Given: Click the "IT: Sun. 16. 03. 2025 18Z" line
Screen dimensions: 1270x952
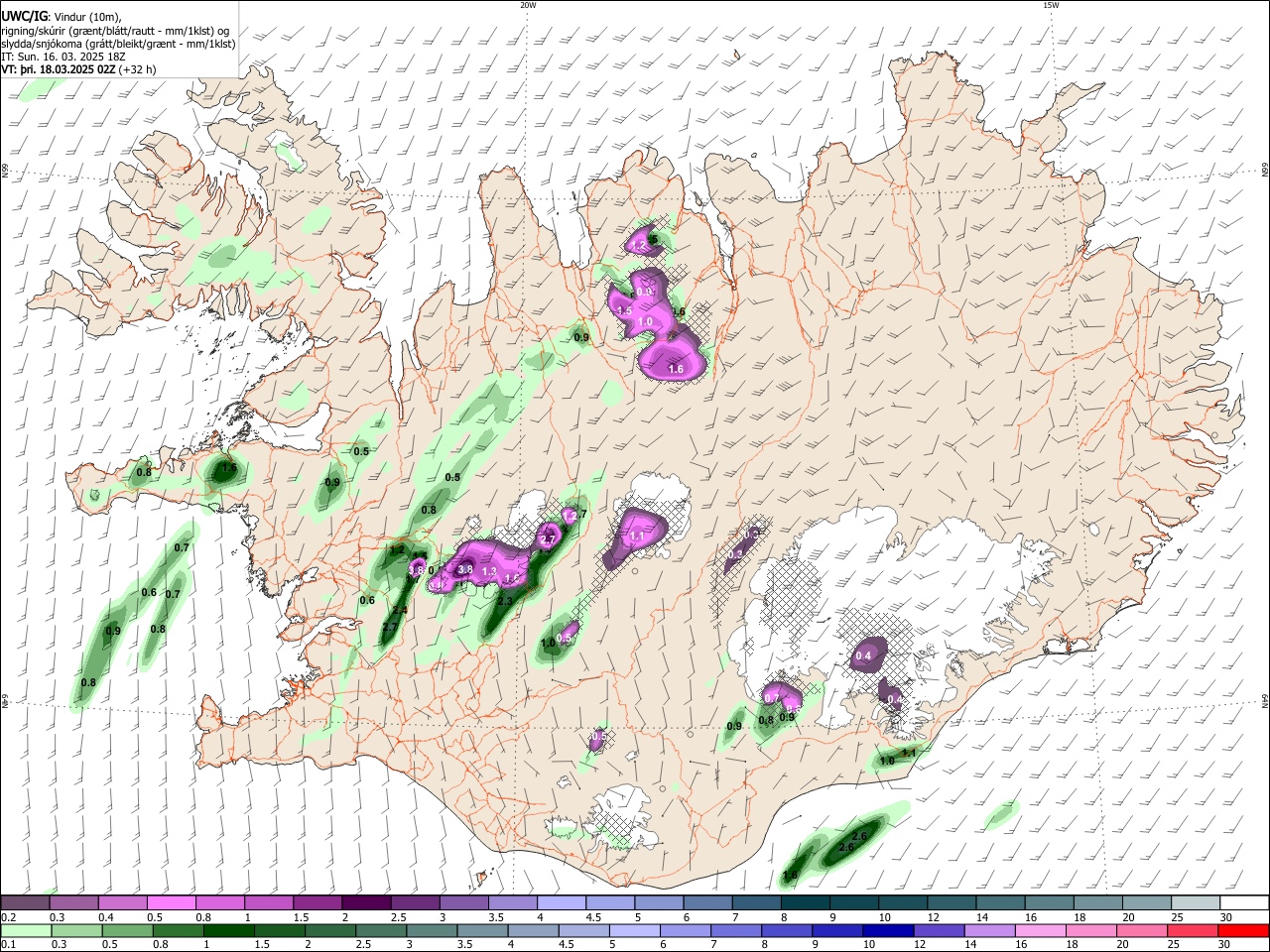Looking at the screenshot, I should coord(65,57).
